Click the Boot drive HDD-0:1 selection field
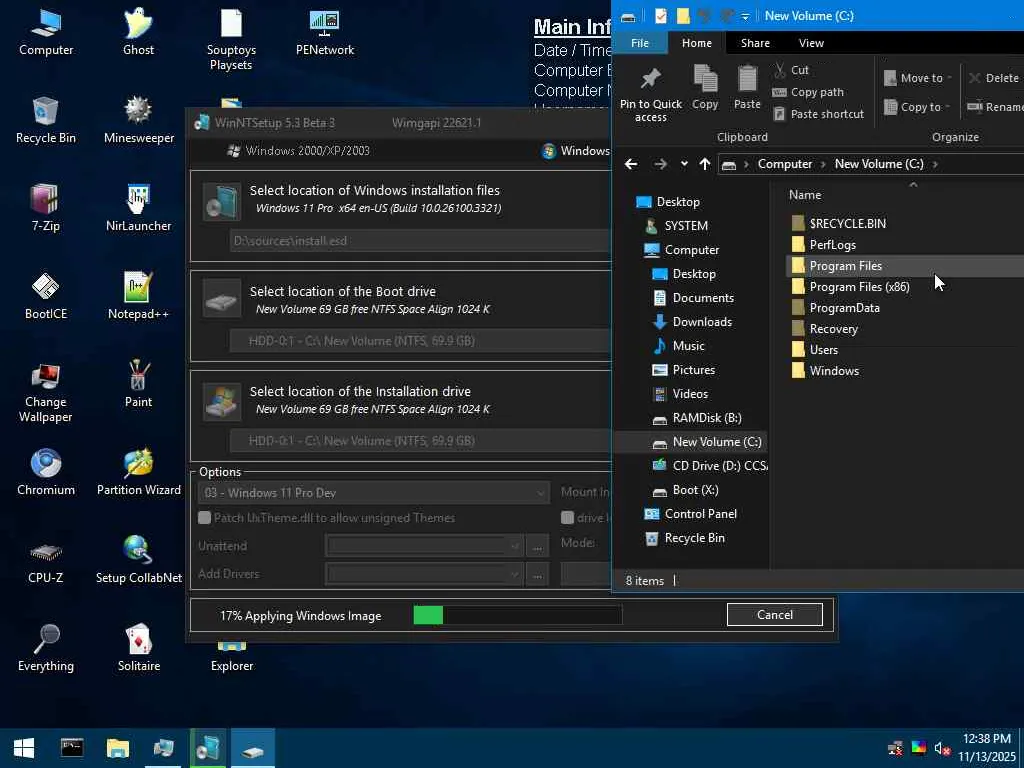1024x768 pixels. point(421,341)
